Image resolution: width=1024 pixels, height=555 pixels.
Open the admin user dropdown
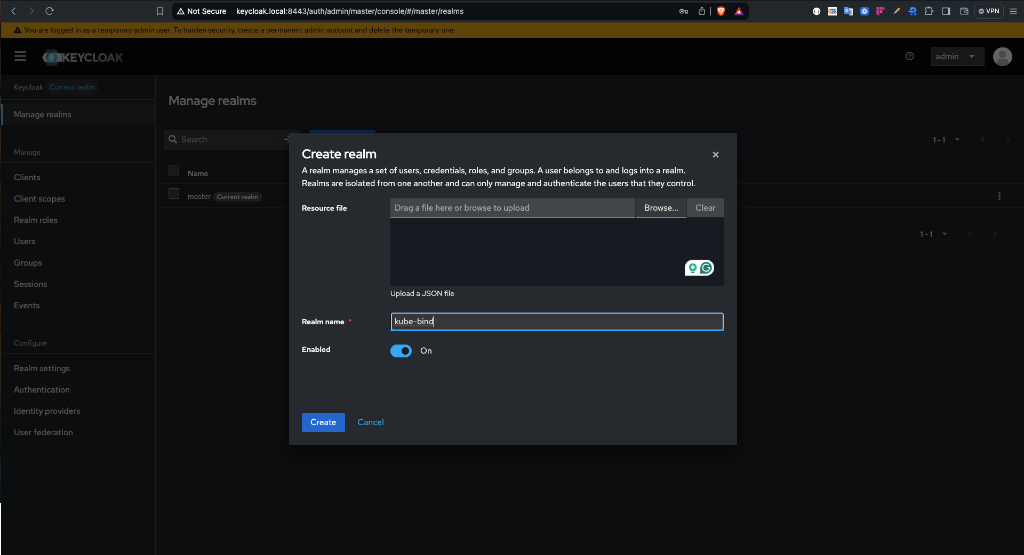pyautogui.click(x=957, y=56)
